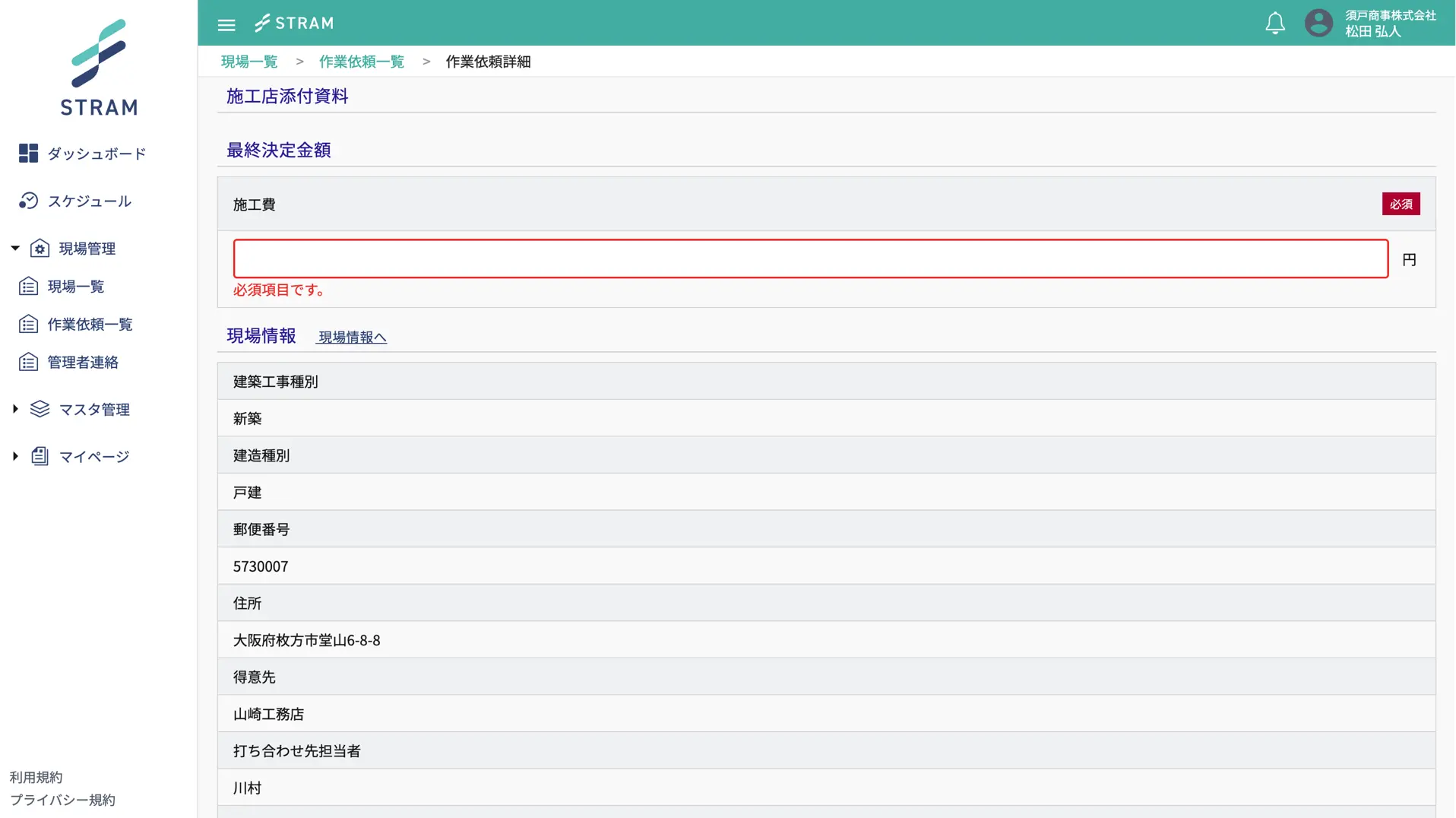Navigate to 現場一覧 breadcrumb link
This screenshot has width=1456, height=818.
[x=249, y=62]
